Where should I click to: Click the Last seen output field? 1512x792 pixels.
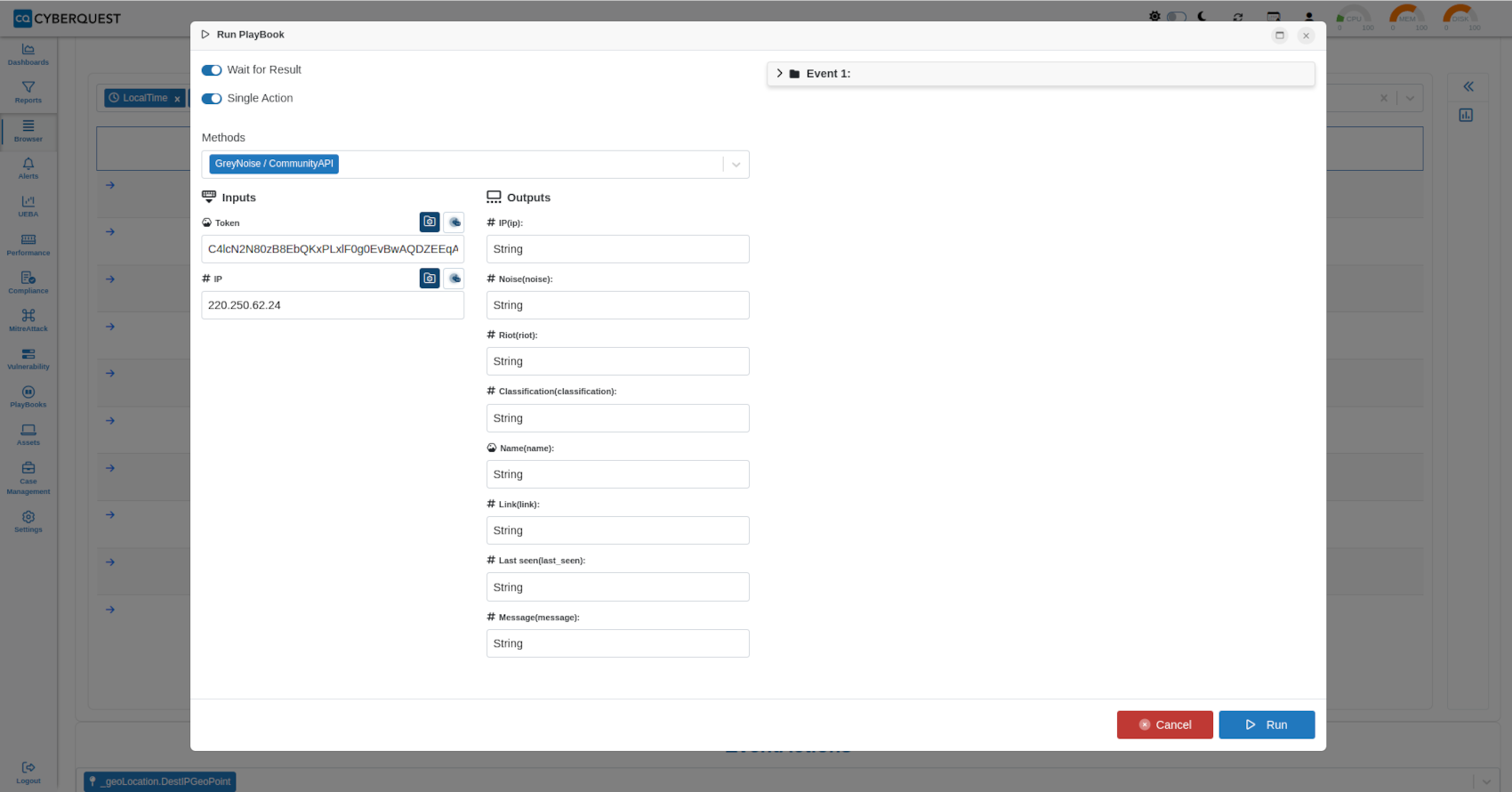pos(618,587)
